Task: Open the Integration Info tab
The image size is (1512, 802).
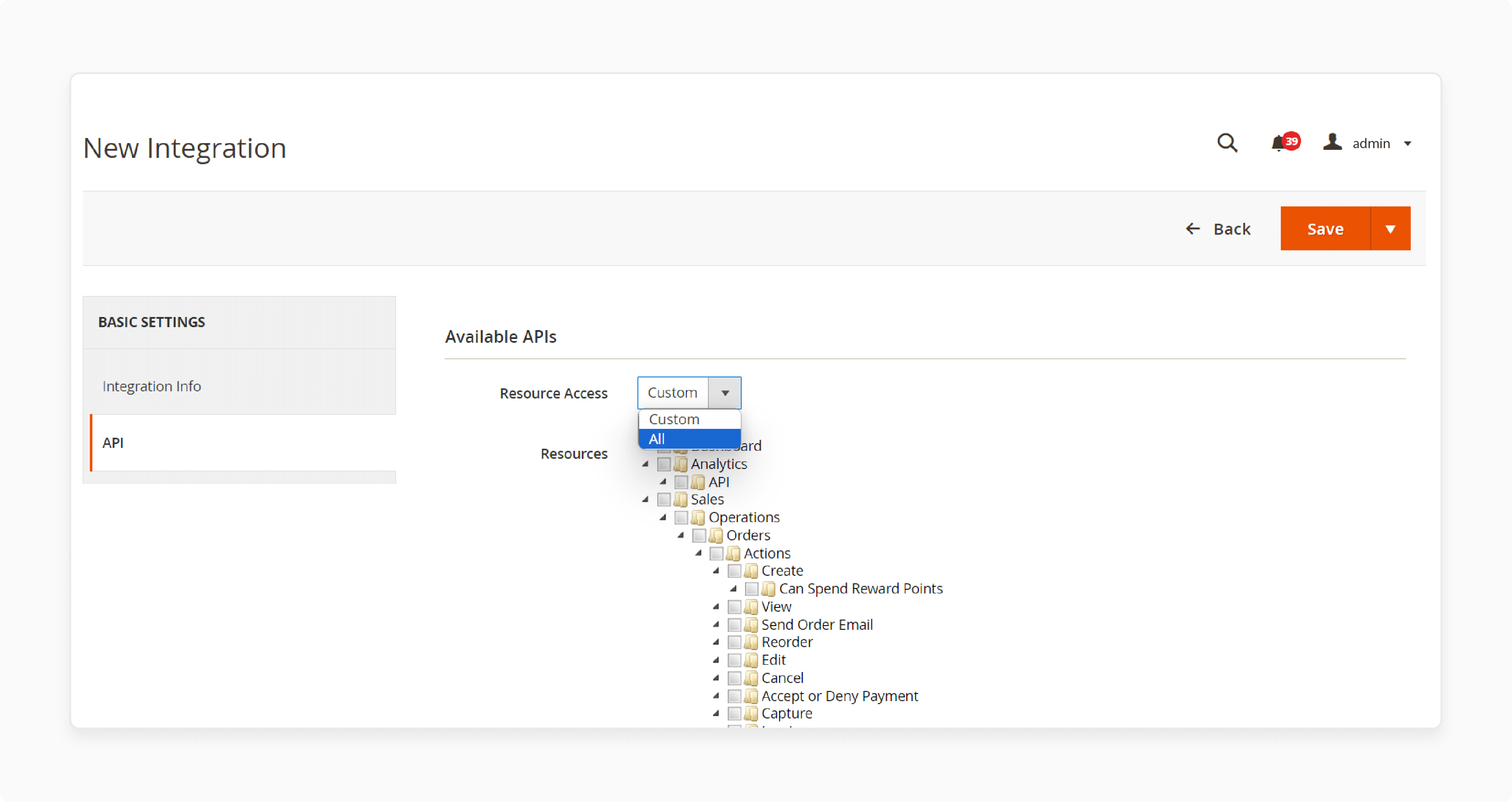Action: (240, 386)
